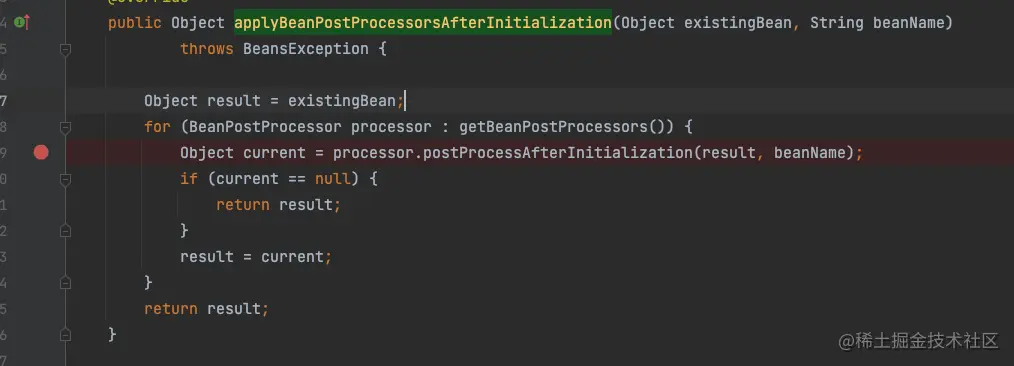Collapse method body at throws BeansException fold marker
Viewport: 1014px width, 366px height.
65,49
